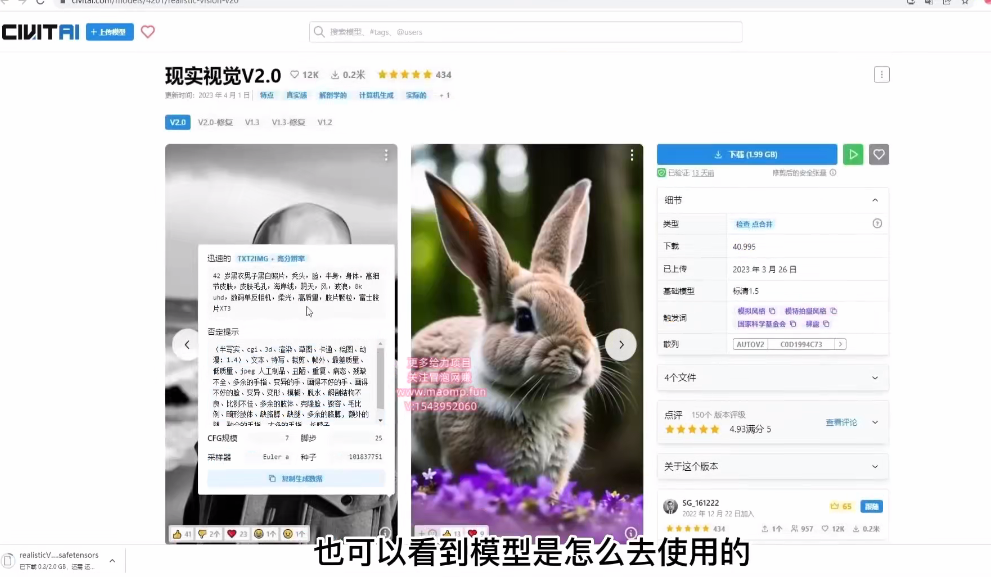This screenshot has height=577, width=991.
Task: Click the thumbs-down reaction on first image
Action: pos(209,534)
